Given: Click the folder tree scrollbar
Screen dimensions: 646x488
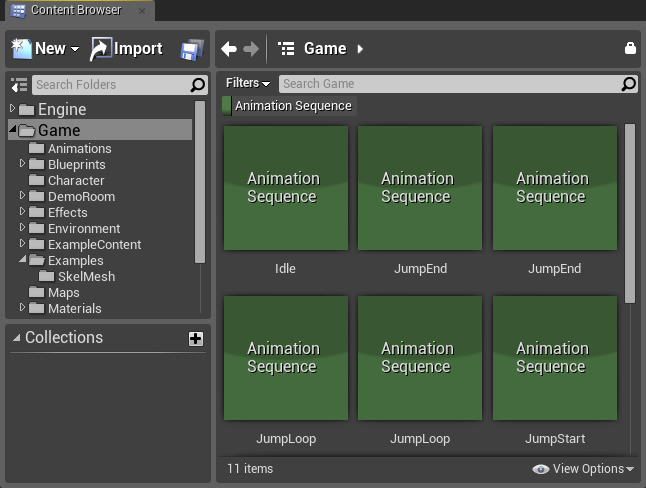Looking at the screenshot, I should click(x=199, y=182).
